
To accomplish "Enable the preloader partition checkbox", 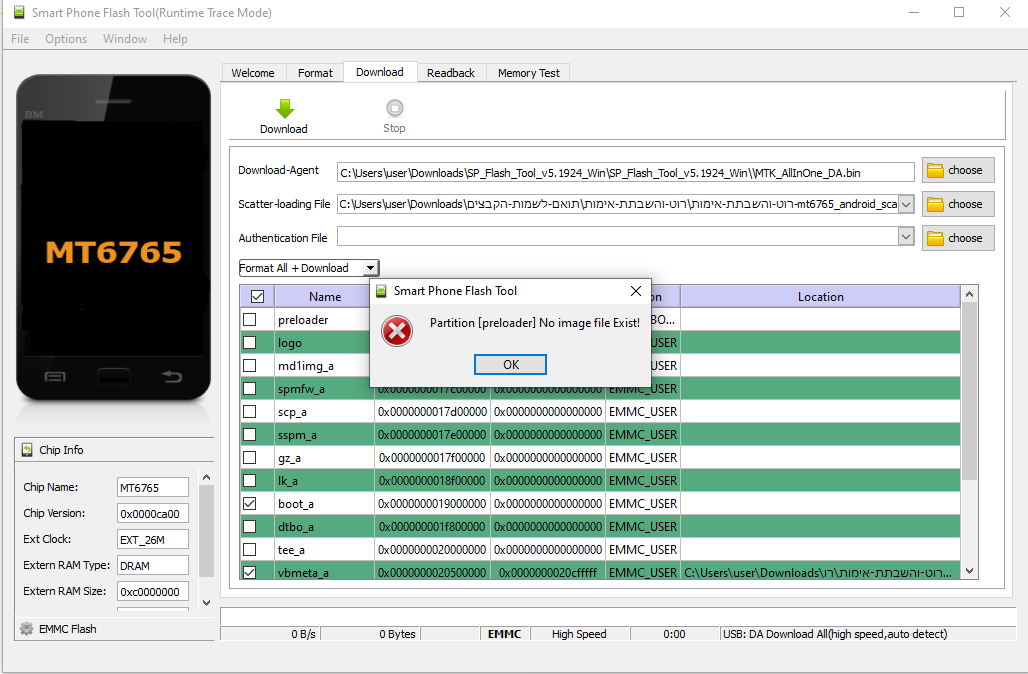I will pos(250,320).
